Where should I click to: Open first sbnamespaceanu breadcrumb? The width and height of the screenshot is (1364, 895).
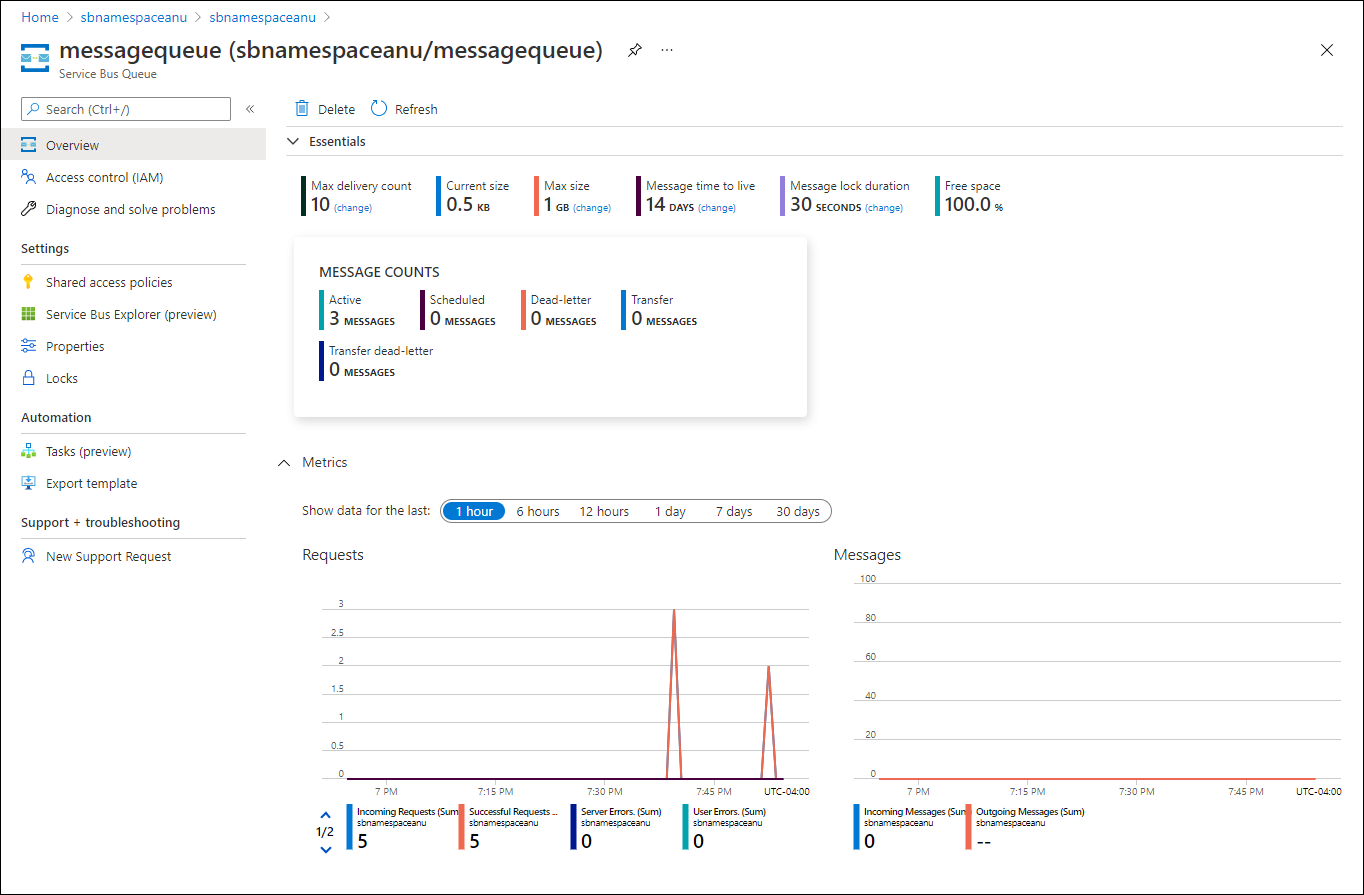pos(133,17)
